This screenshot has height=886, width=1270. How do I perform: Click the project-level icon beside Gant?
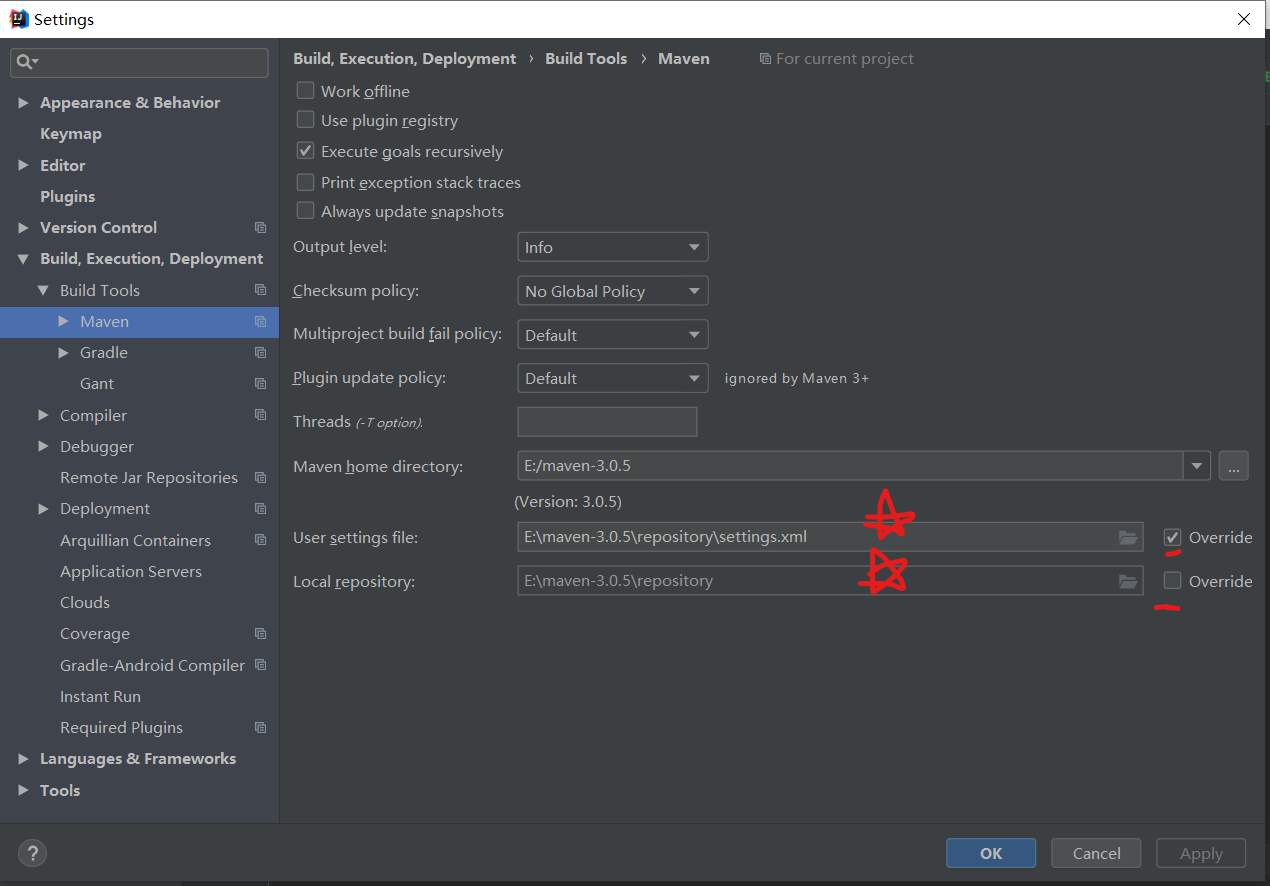260,384
